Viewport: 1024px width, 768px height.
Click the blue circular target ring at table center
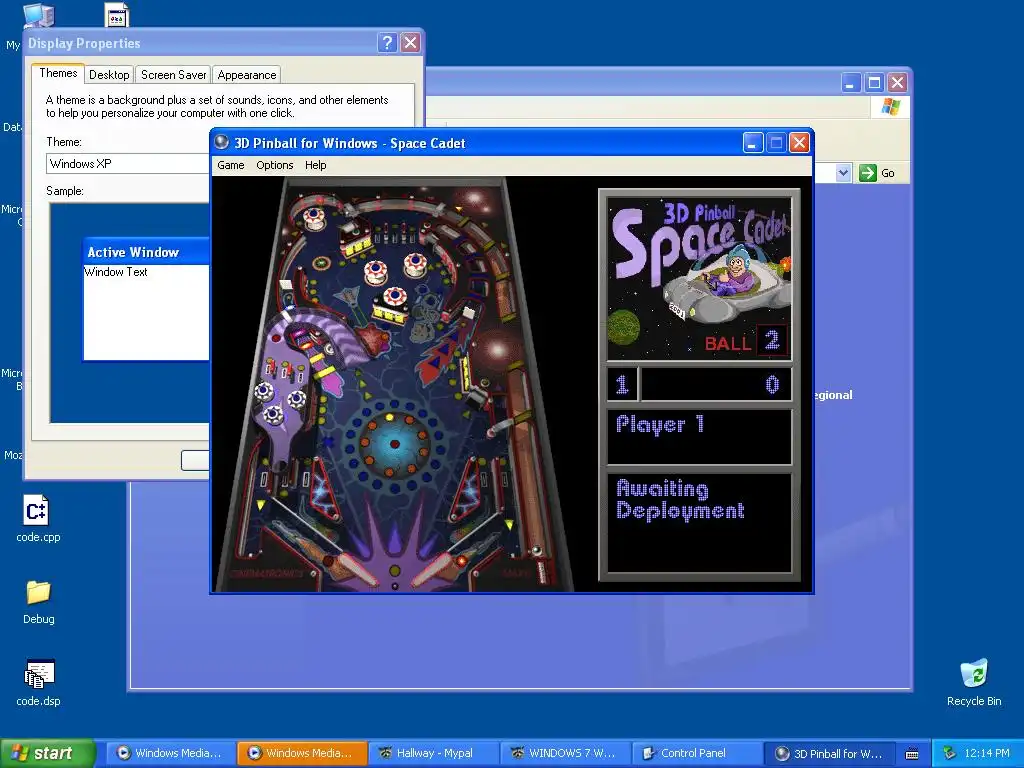394,444
